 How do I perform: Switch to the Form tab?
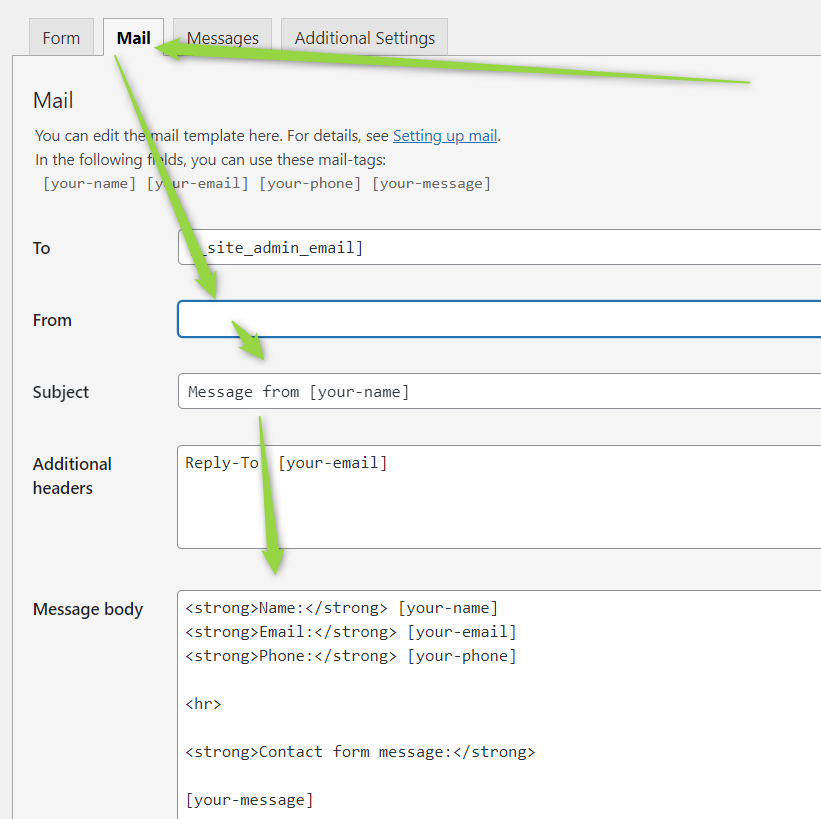point(61,38)
